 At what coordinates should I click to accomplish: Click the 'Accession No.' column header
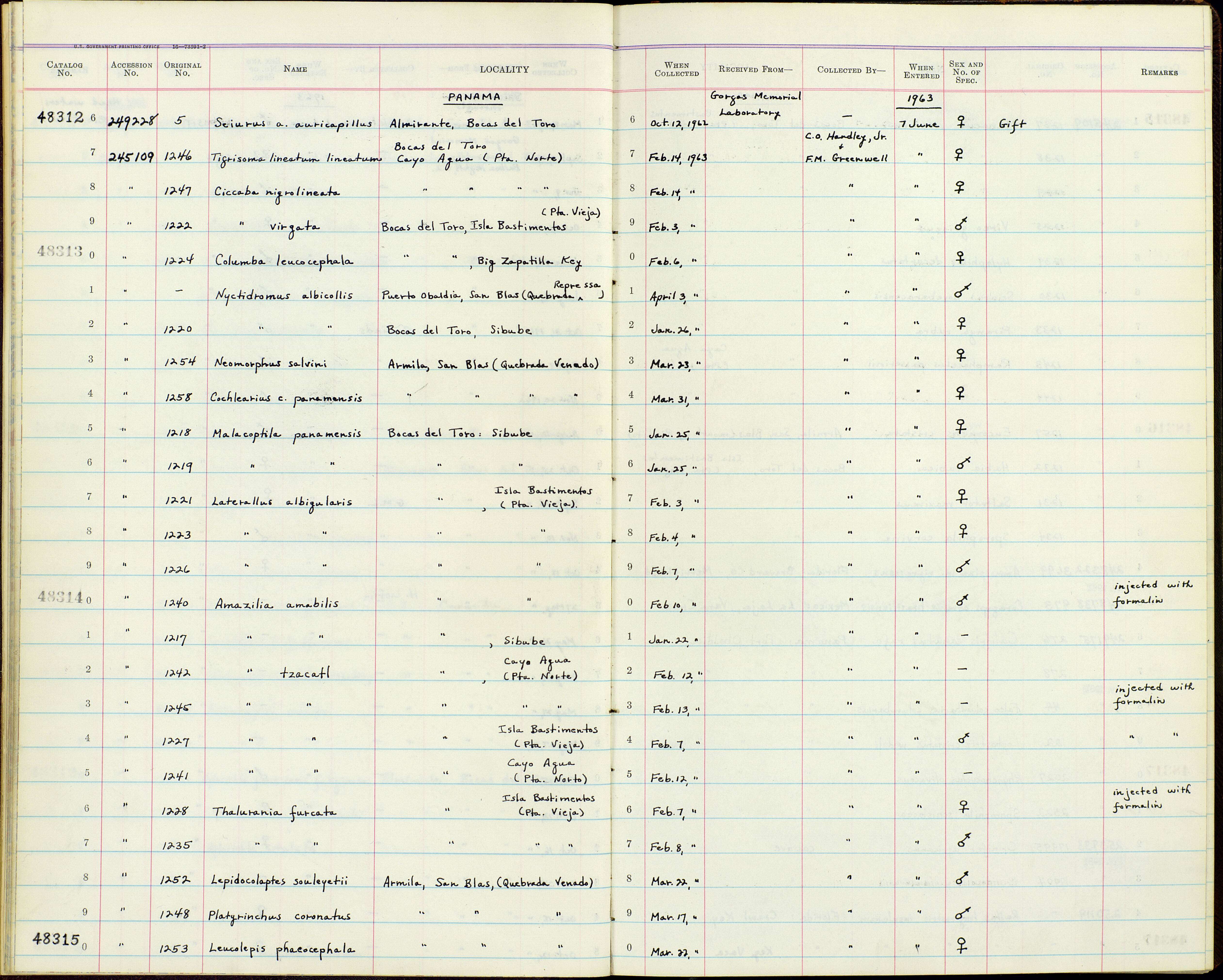coord(132,69)
